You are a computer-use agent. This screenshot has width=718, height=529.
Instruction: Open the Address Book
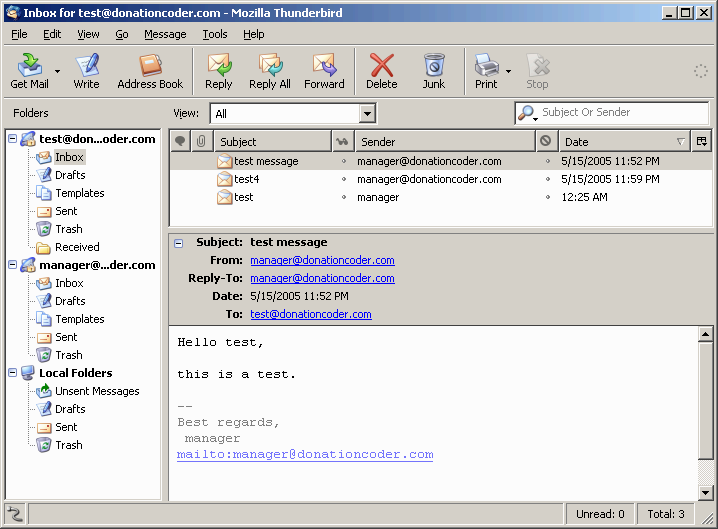[x=150, y=71]
